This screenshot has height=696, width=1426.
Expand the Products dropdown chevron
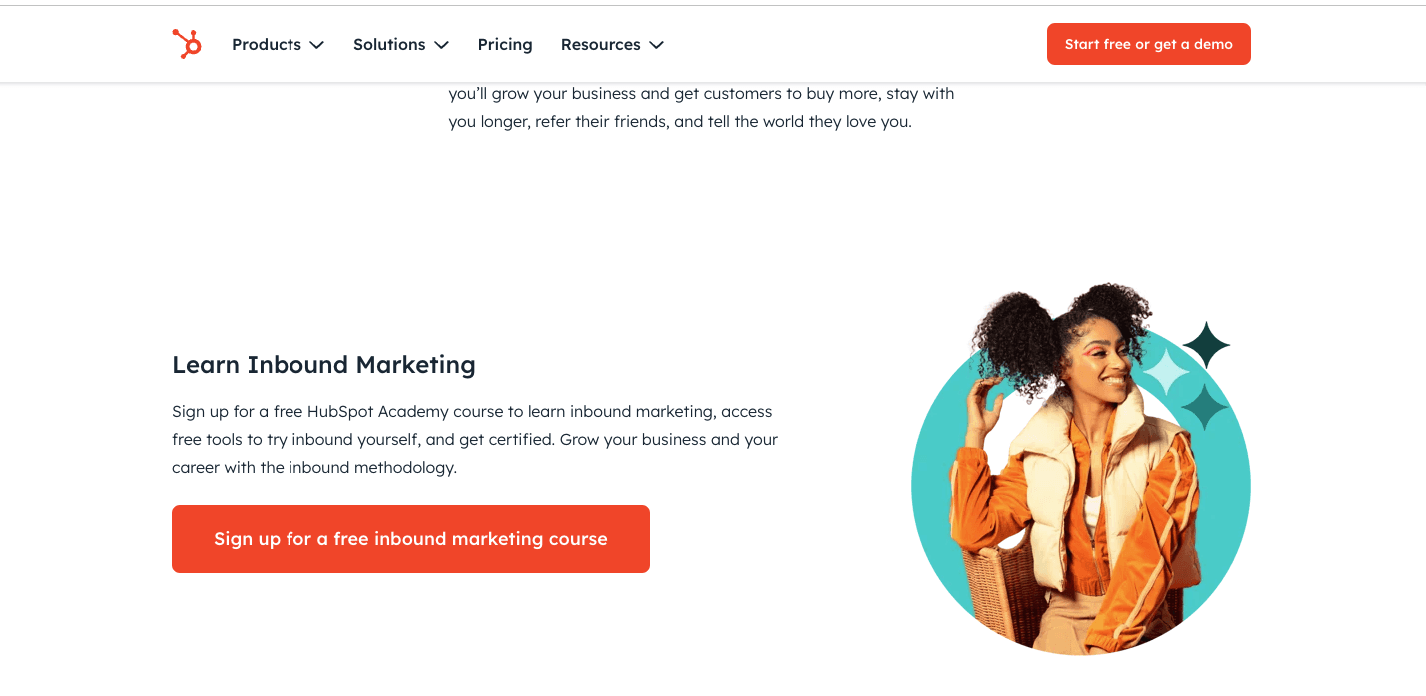317,45
